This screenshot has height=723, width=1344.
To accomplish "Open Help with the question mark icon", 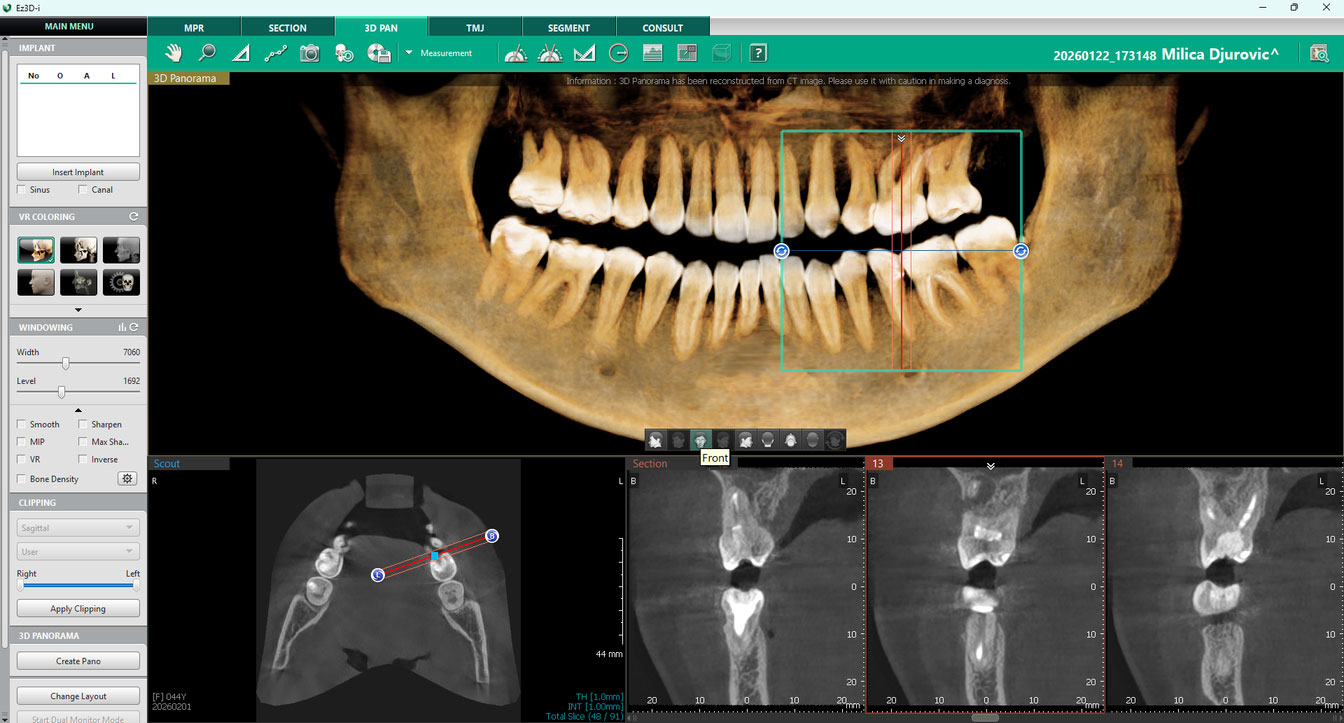I will [x=759, y=53].
